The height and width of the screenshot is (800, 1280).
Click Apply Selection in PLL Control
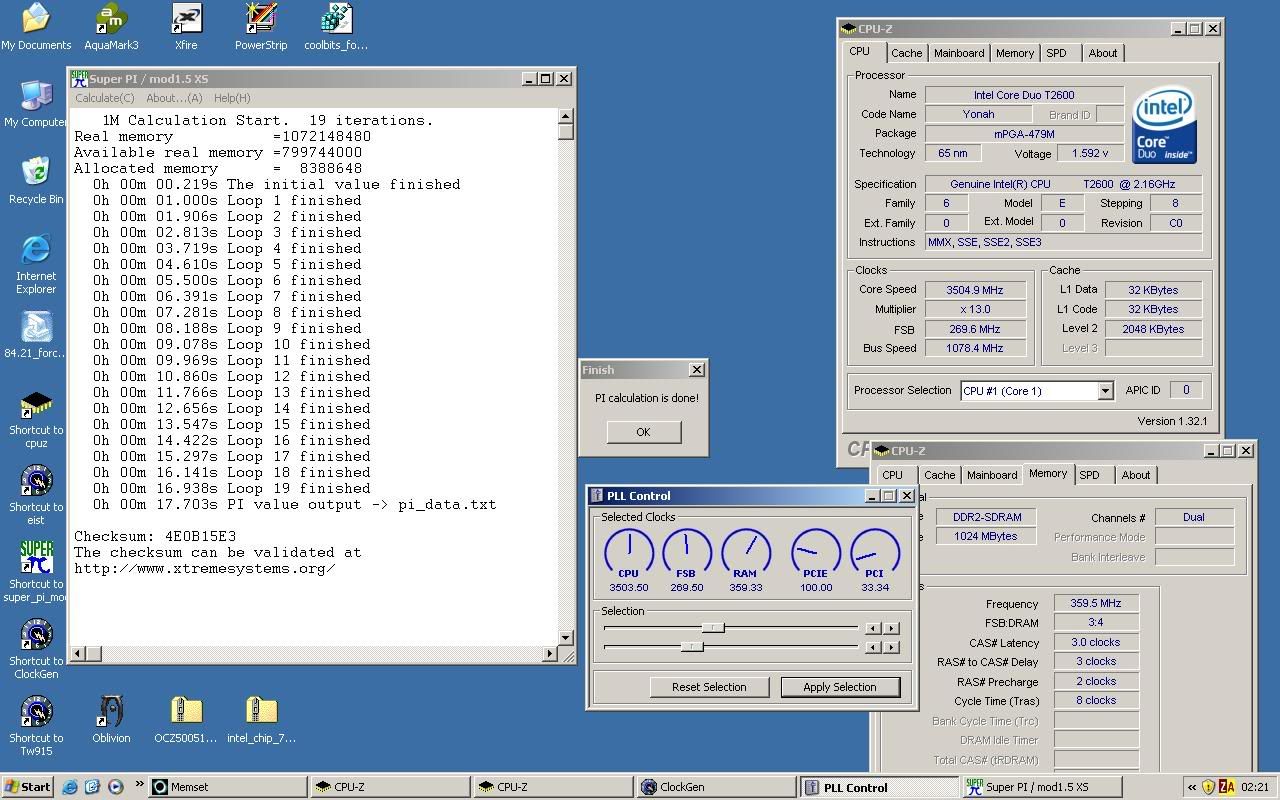pos(839,687)
